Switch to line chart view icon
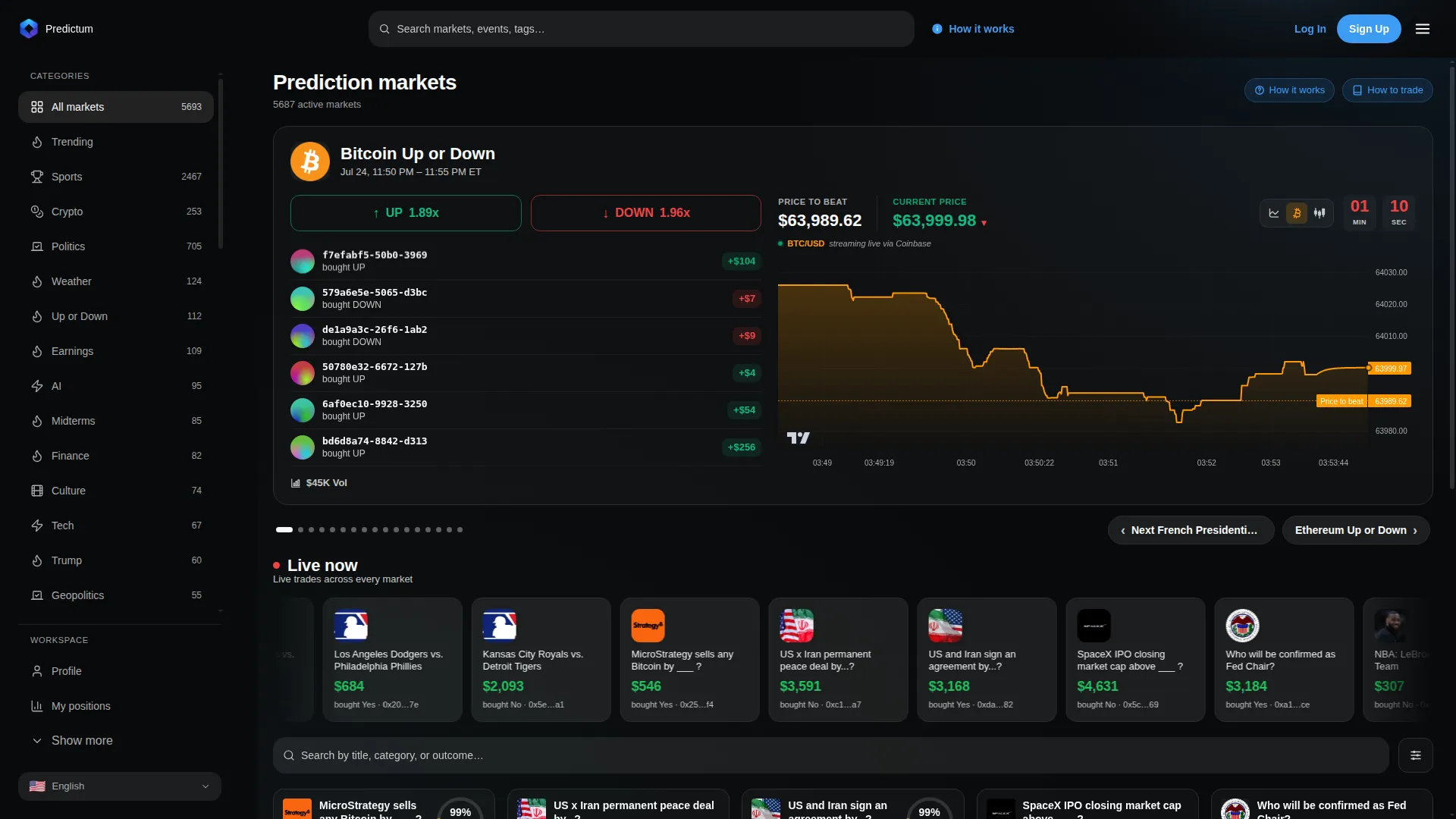 coord(1274,213)
